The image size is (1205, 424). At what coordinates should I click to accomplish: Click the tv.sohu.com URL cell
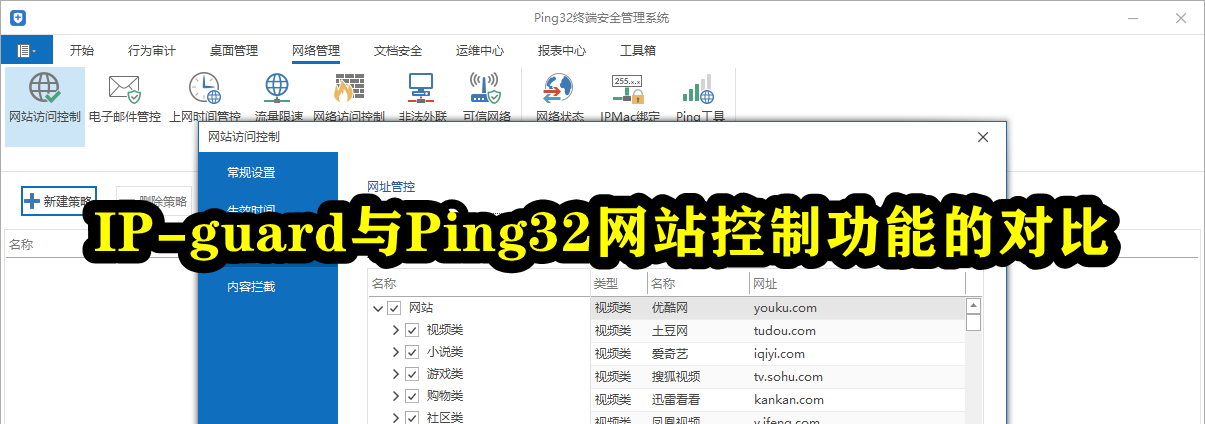tap(788, 377)
